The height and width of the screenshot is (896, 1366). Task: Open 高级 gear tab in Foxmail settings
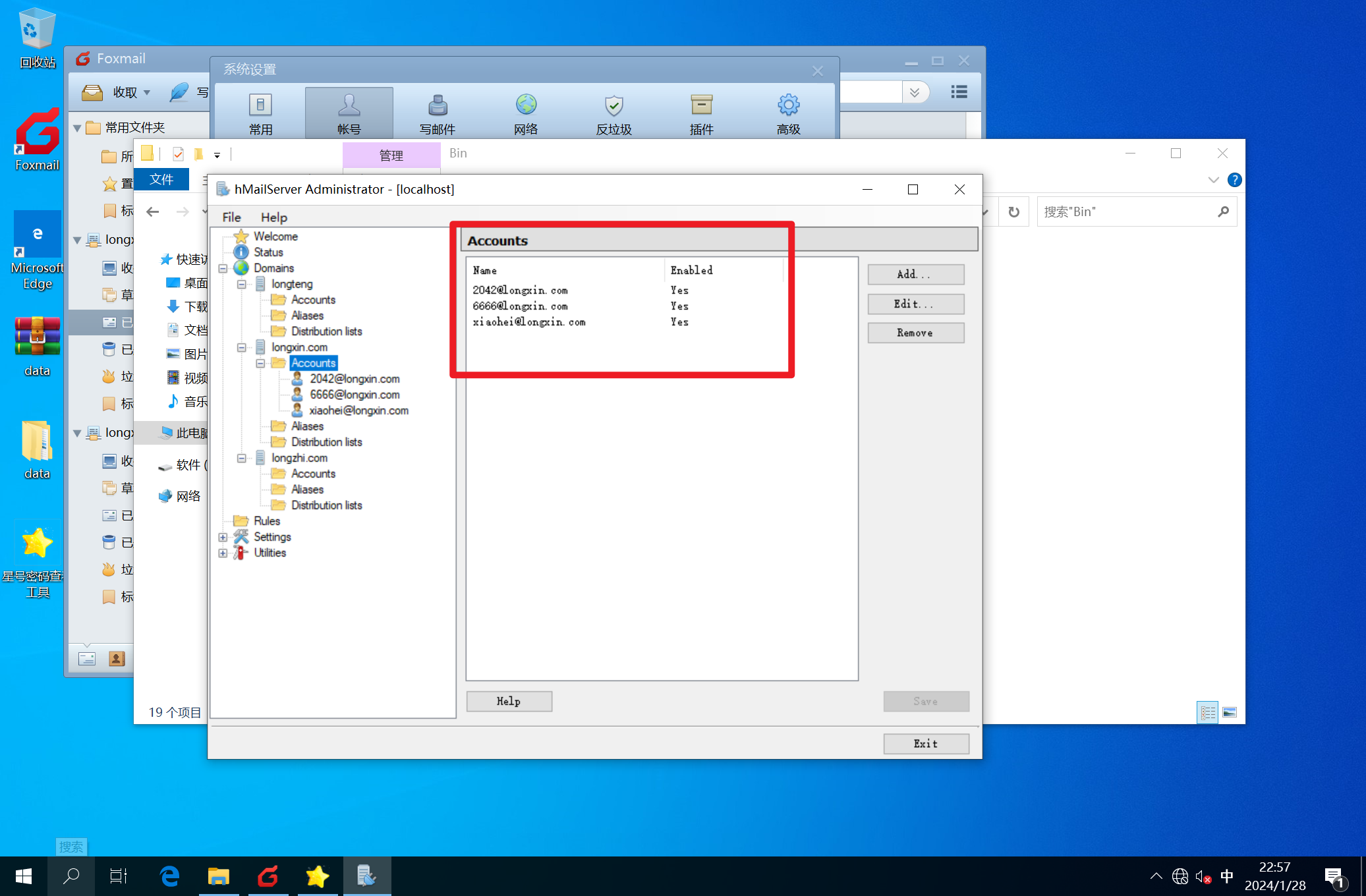pos(789,113)
